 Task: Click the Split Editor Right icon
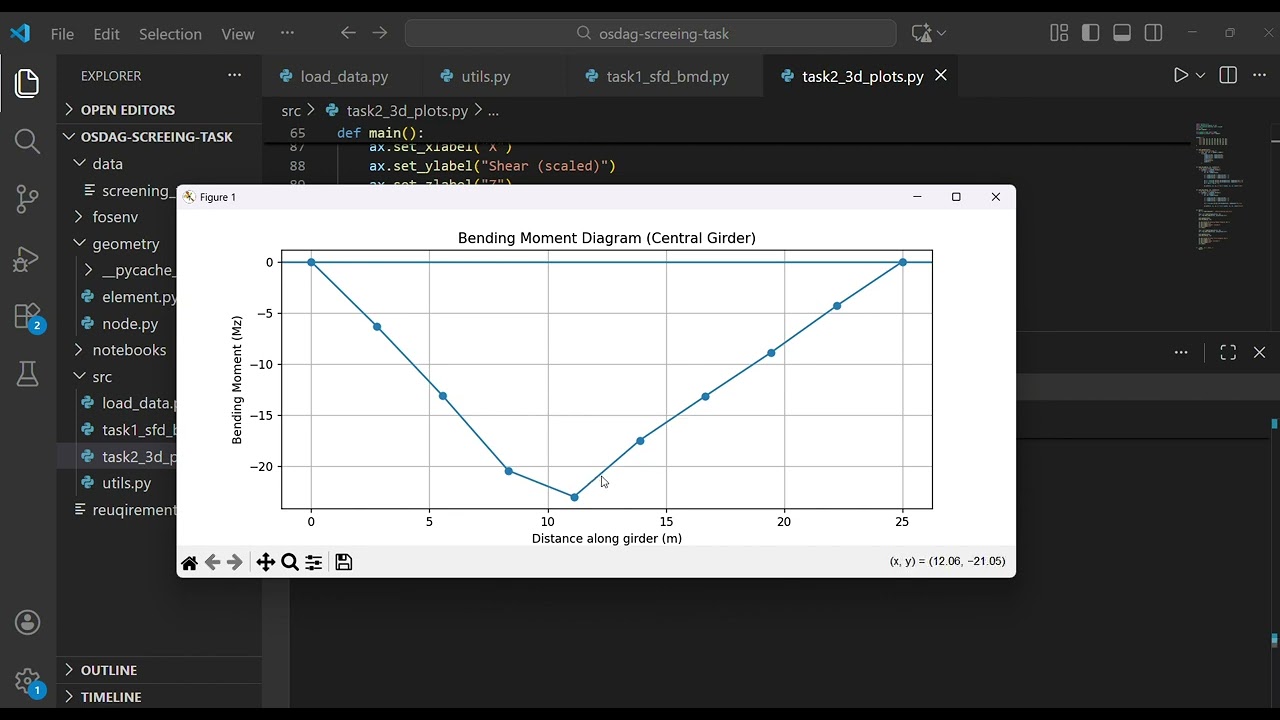(1228, 76)
